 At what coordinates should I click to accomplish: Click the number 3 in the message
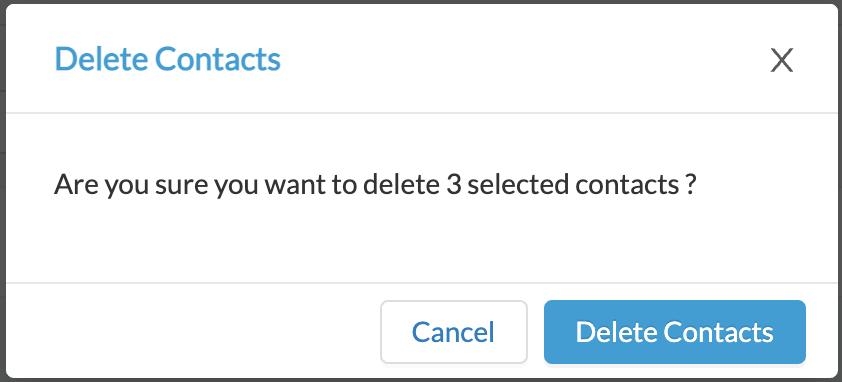[452, 185]
